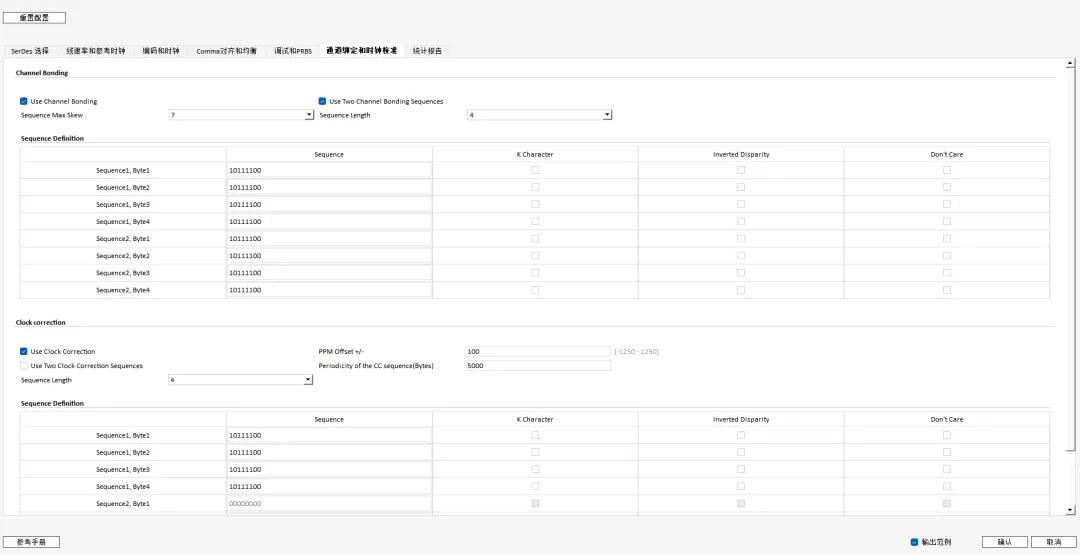Click the Sequence Max Skew label

[x=52, y=115]
